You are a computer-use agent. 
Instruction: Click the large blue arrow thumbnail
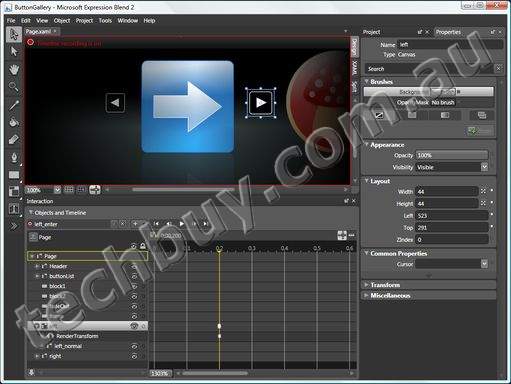point(188,107)
